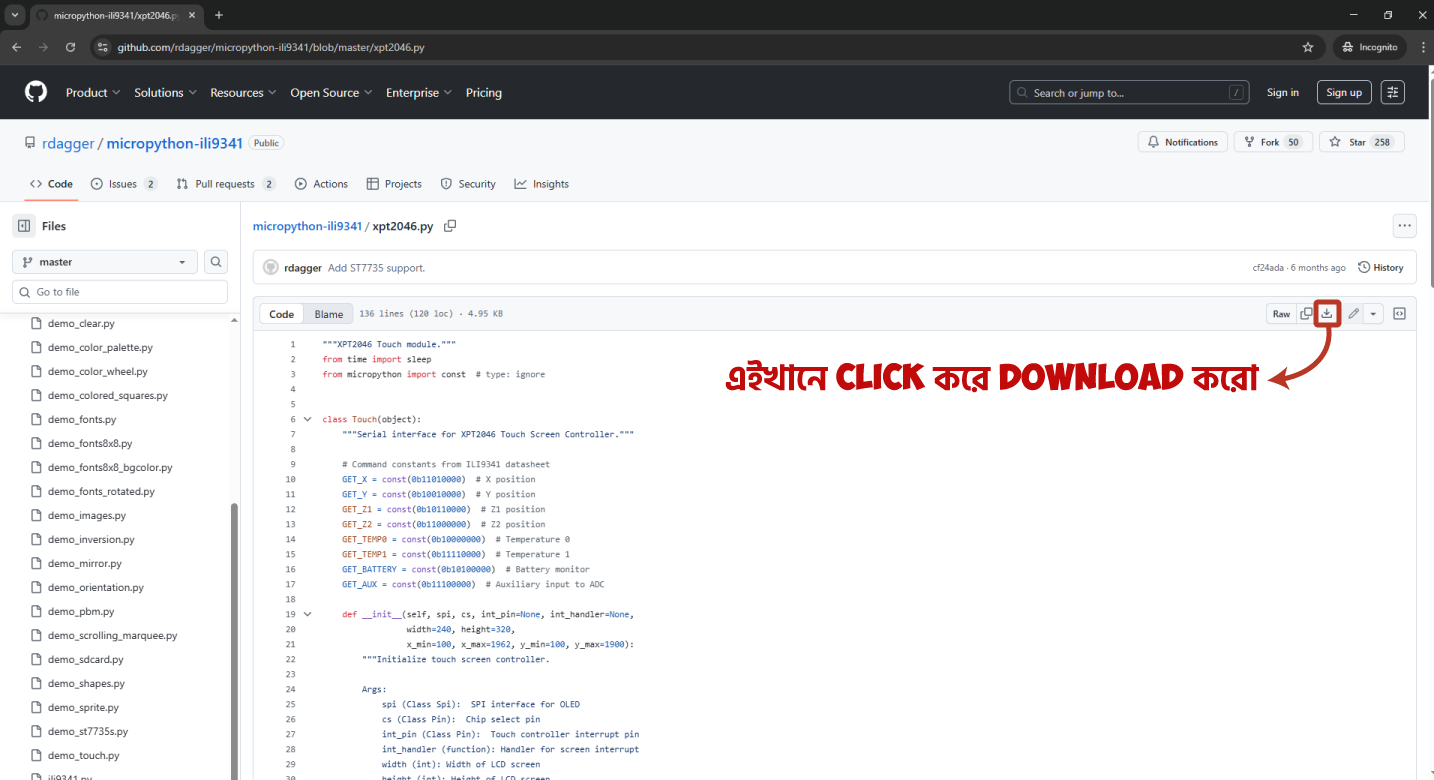Open the Enterprise menu
This screenshot has width=1434, height=780.
(x=419, y=92)
